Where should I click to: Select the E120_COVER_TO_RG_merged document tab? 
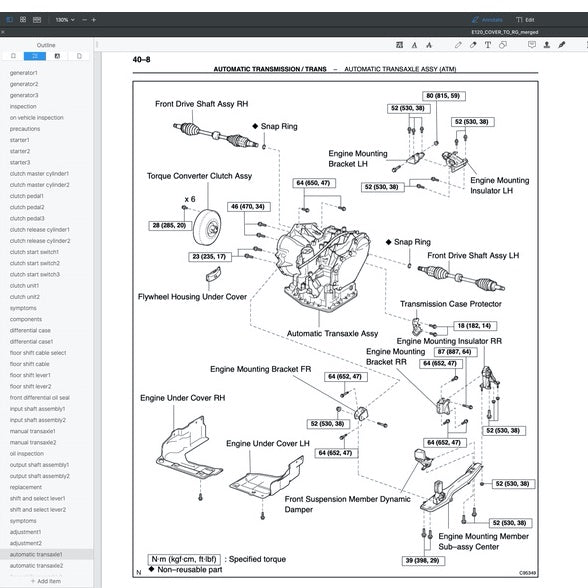(x=505, y=32)
